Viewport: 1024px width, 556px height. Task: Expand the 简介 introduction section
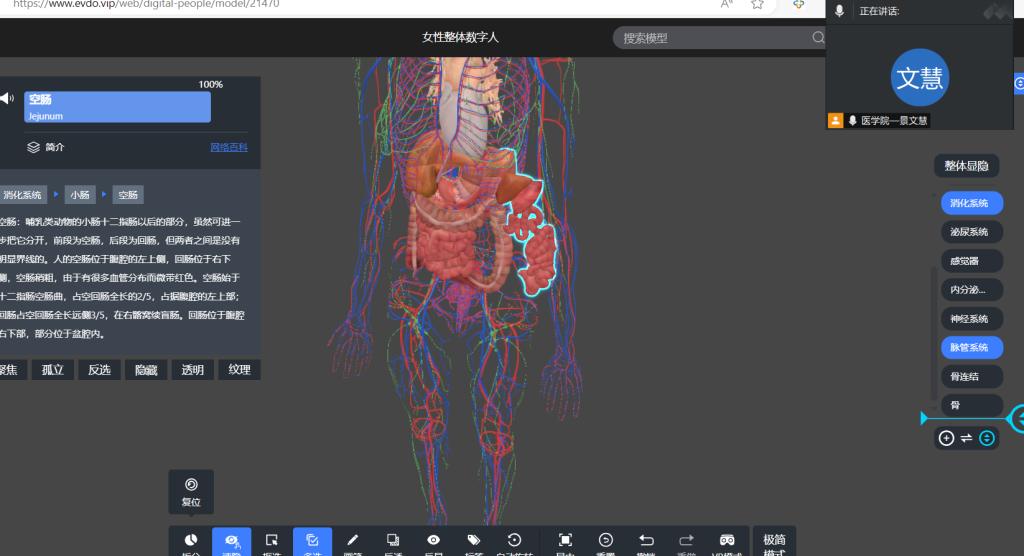pyautogui.click(x=46, y=147)
